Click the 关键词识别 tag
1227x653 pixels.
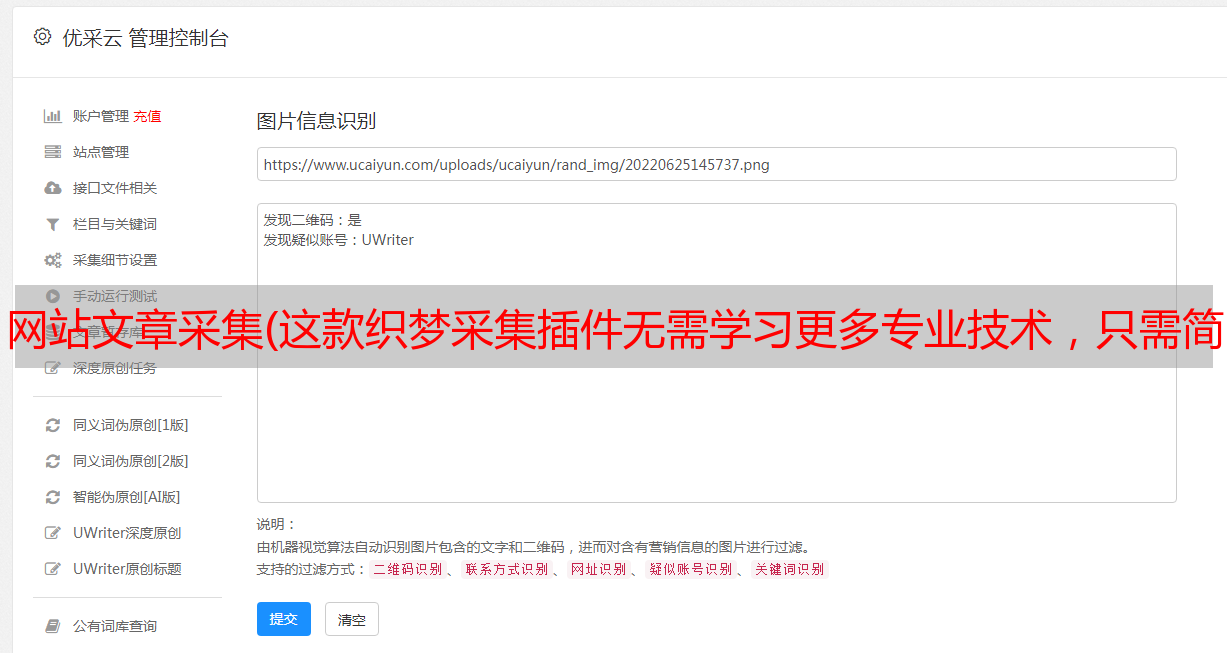point(789,569)
